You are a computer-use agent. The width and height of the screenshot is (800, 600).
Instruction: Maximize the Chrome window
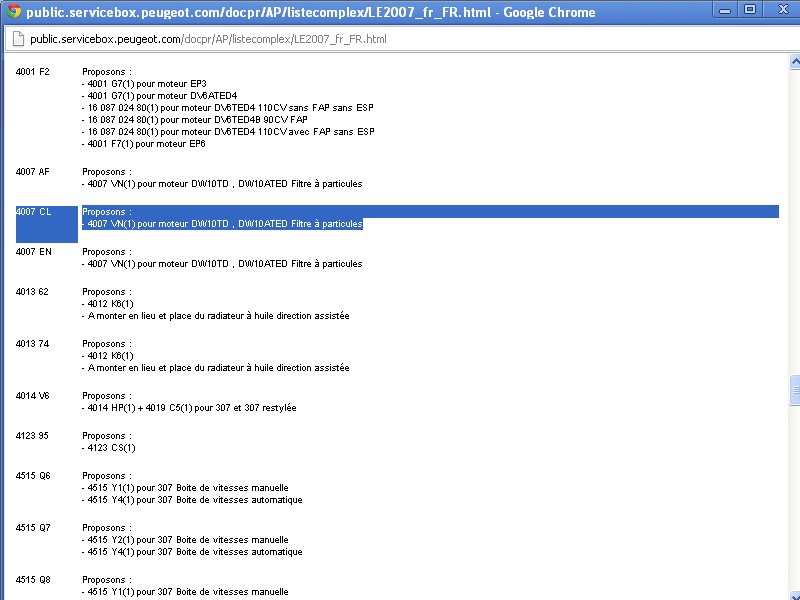[750, 10]
